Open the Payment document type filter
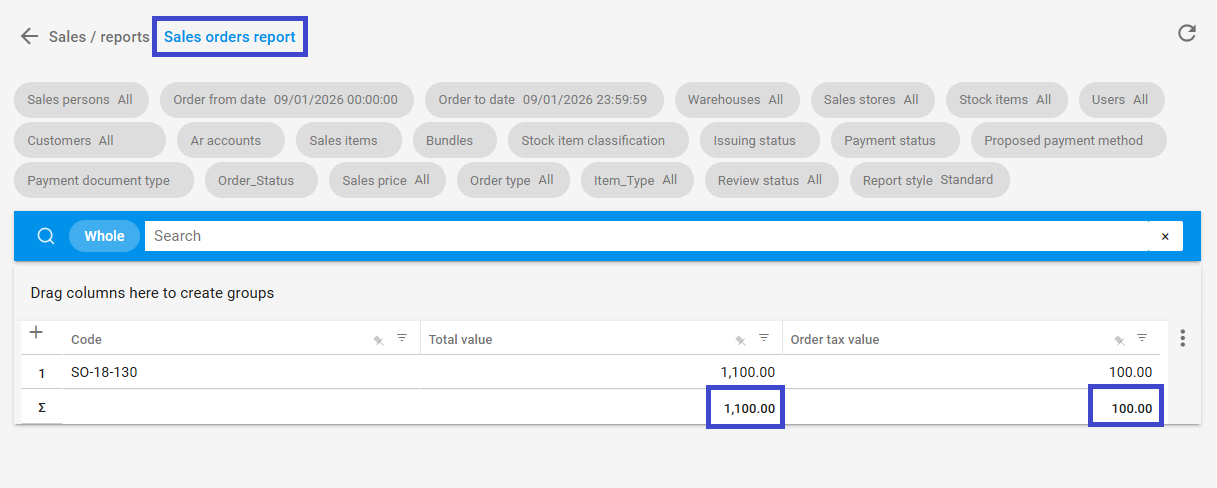 coord(104,180)
